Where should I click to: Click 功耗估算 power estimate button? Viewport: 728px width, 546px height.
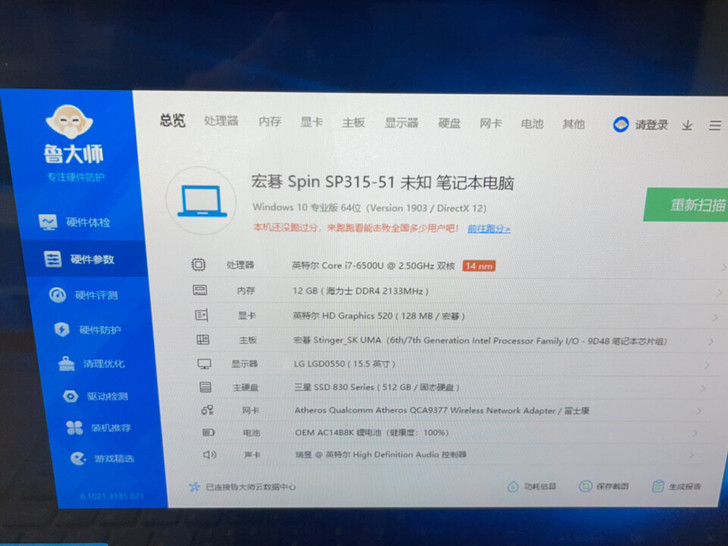point(532,486)
